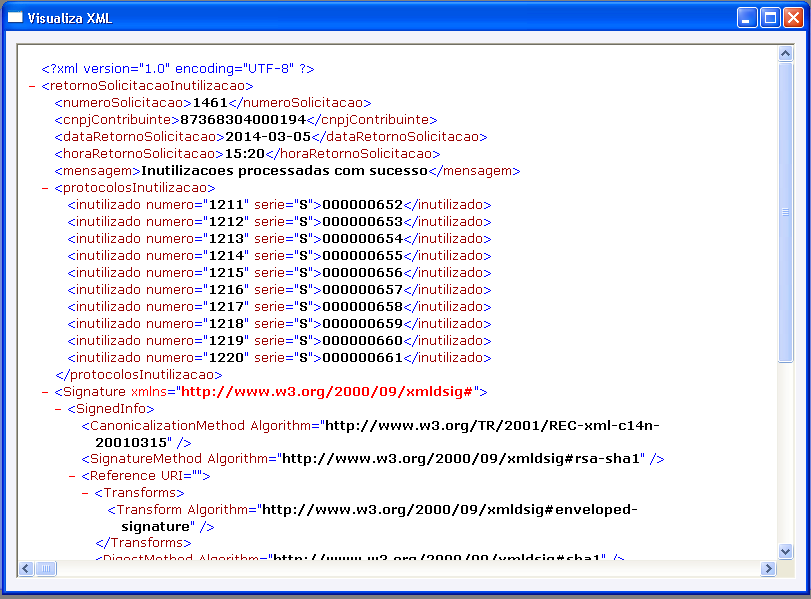Click the horizontal scrollbar right arrow
The image size is (811, 599).
tap(768, 568)
